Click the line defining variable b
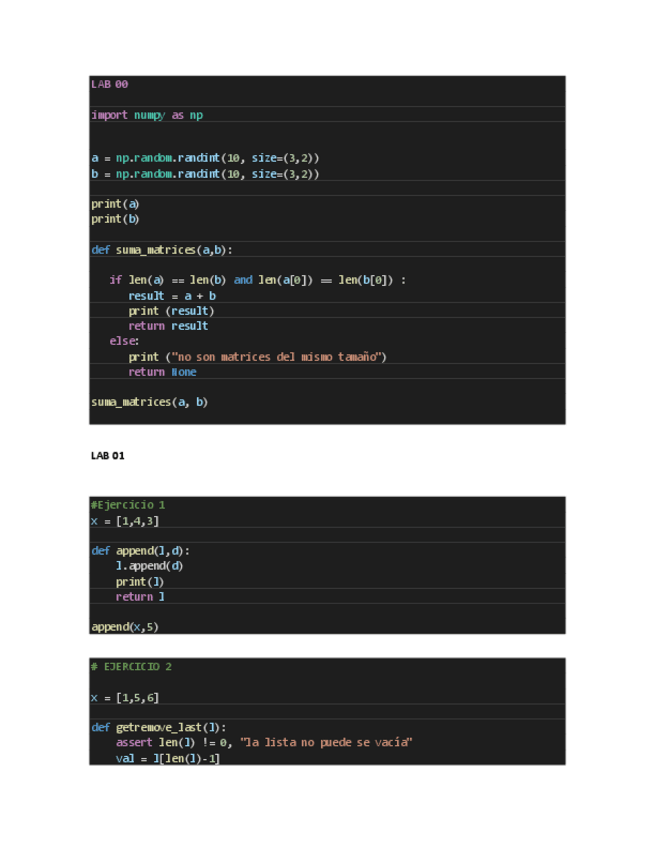Screen dimensions: 655x848 205,174
